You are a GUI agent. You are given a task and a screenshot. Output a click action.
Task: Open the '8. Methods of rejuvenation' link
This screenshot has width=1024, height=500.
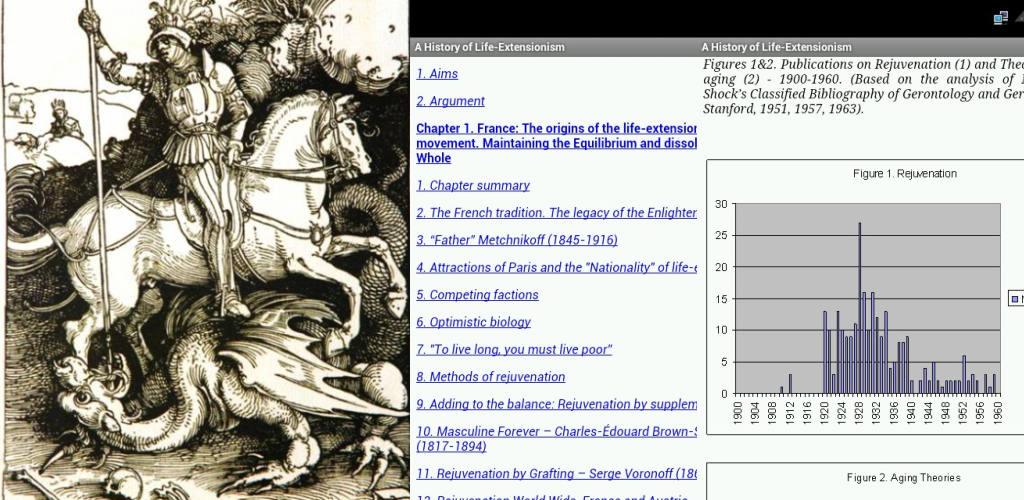[x=490, y=377]
